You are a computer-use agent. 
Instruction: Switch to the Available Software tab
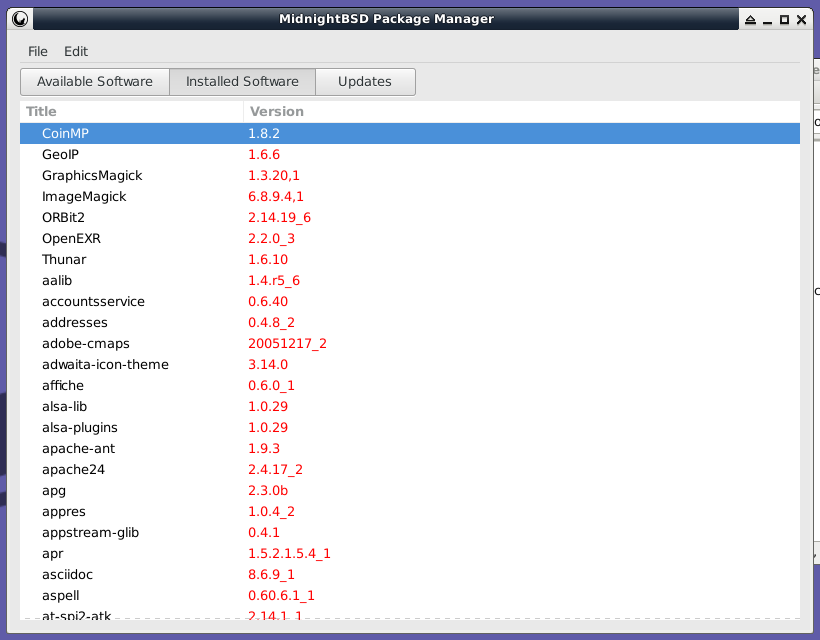(x=95, y=82)
